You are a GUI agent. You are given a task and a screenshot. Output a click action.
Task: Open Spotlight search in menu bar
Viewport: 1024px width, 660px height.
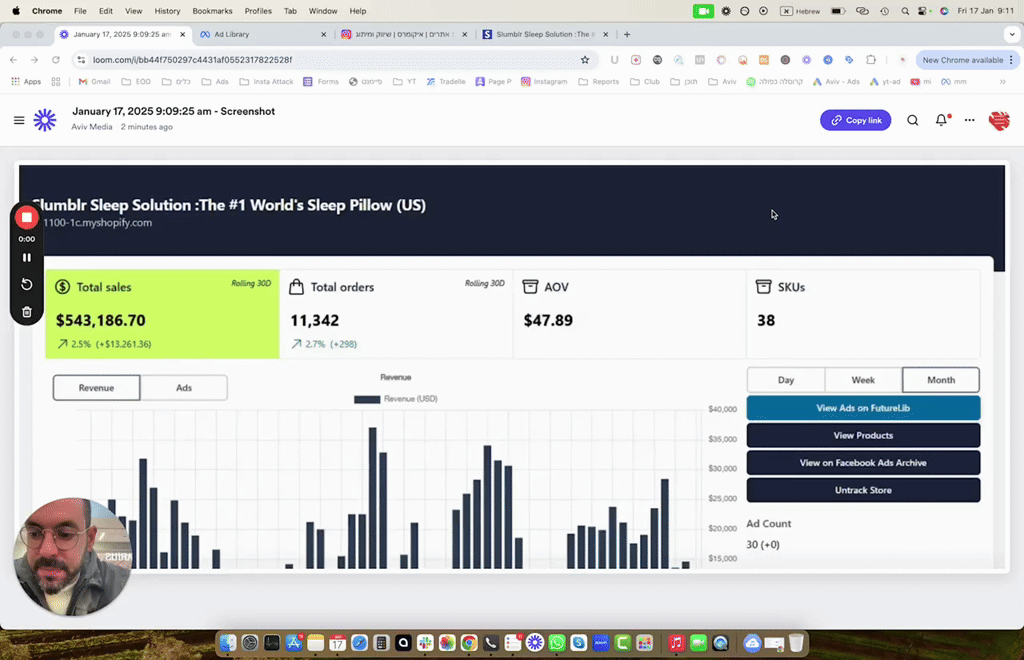(904, 11)
